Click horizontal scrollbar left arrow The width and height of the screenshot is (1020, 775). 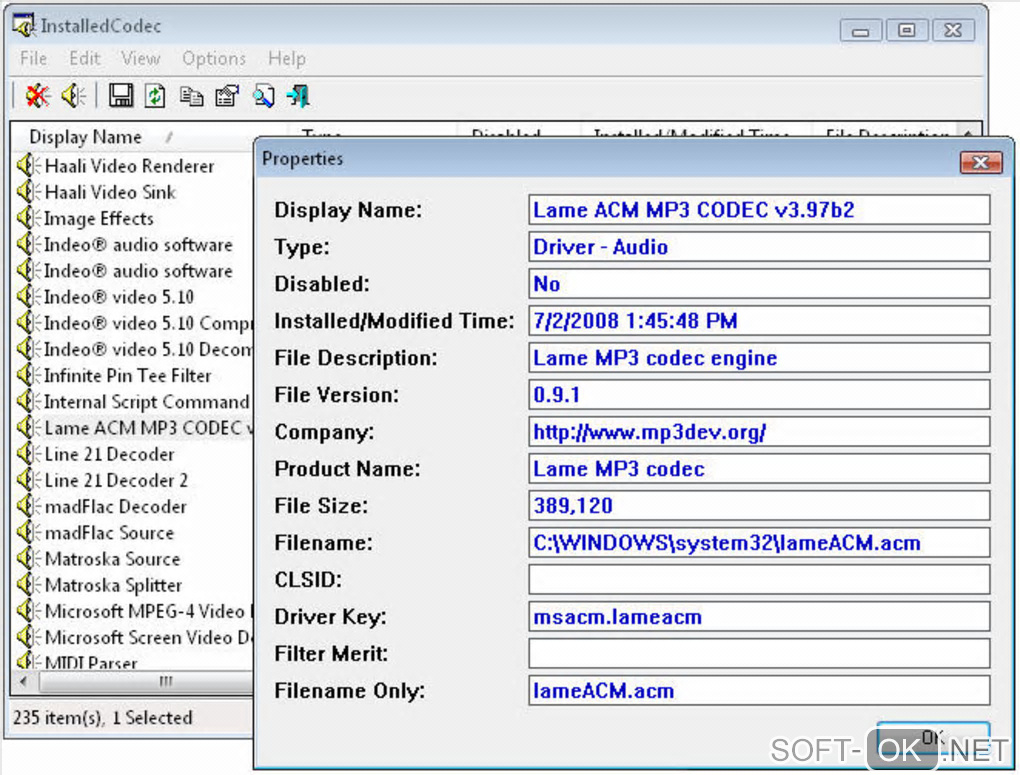pos(24,682)
